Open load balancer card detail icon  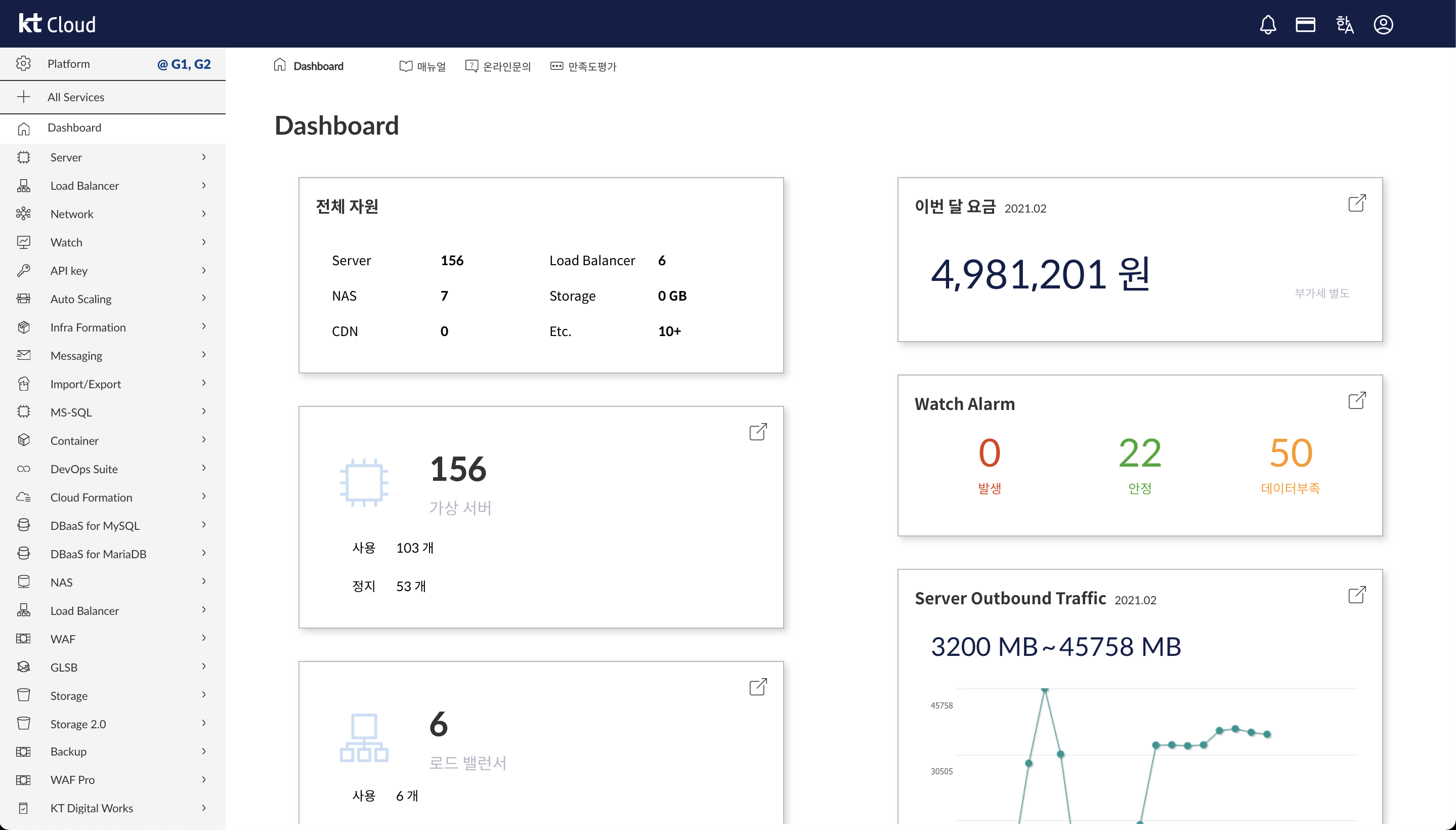tap(757, 687)
